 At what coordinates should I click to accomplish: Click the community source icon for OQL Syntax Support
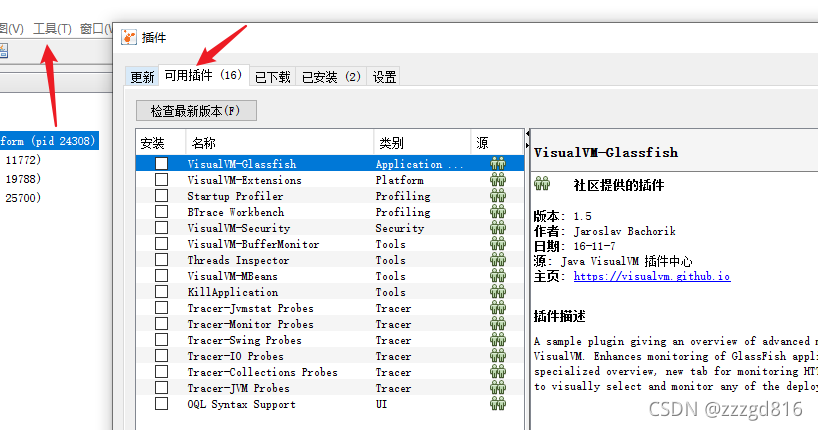[498, 403]
